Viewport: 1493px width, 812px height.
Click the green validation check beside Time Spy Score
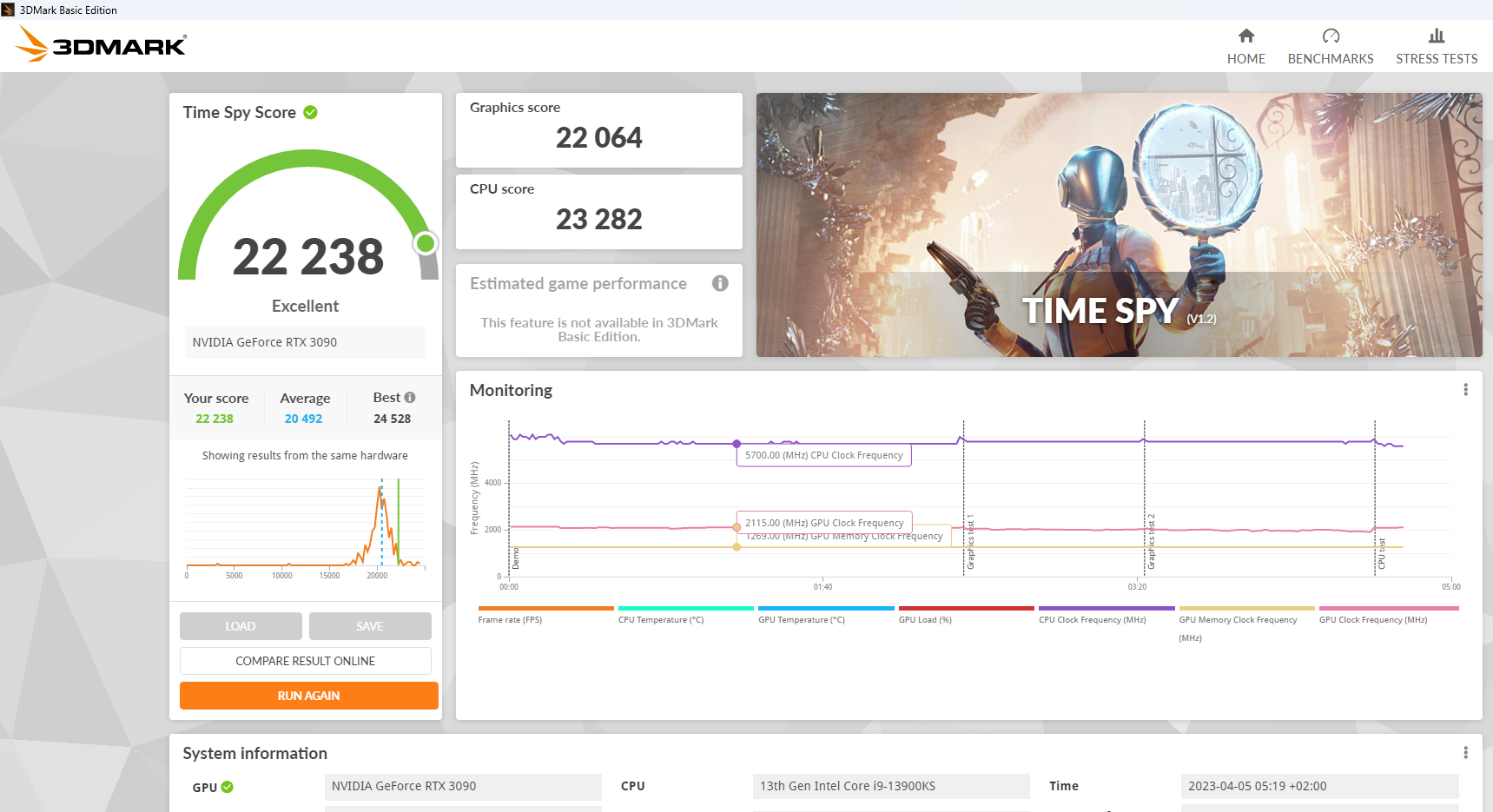tap(310, 112)
